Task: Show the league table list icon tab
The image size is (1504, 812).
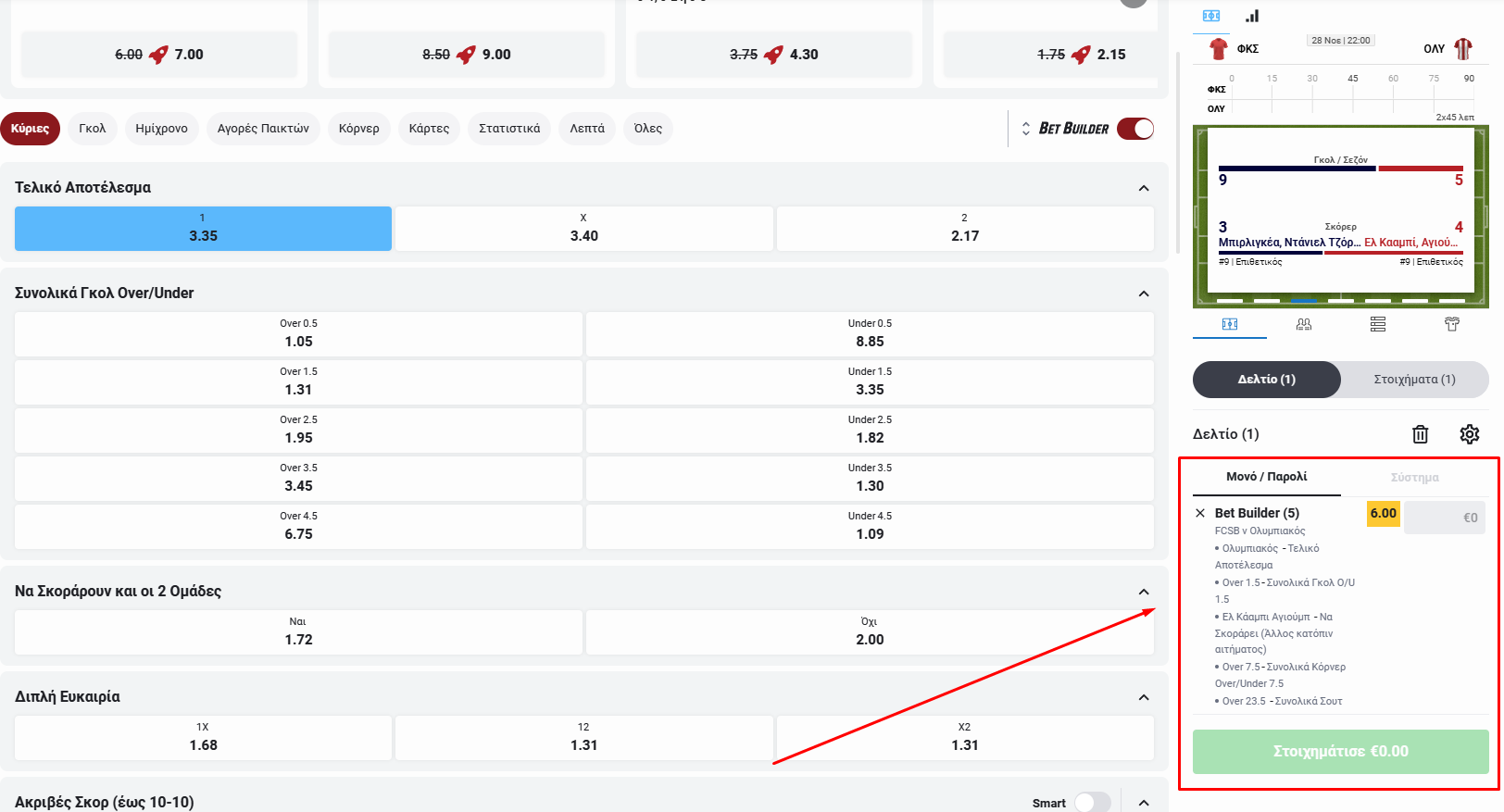Action: click(1378, 324)
